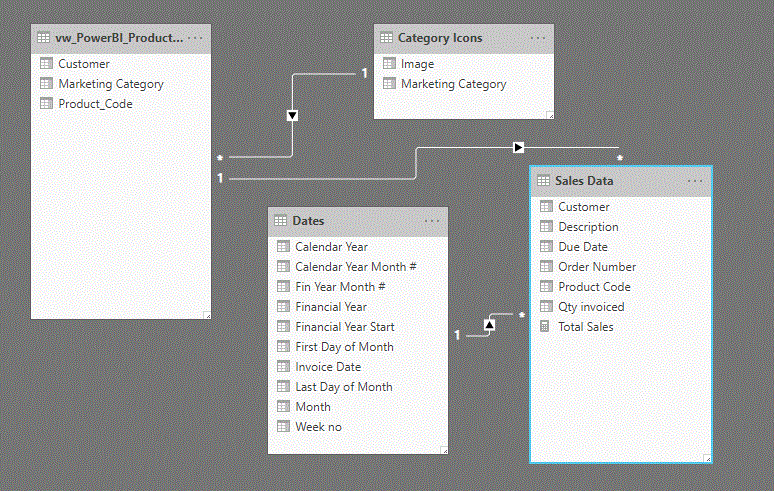Select Marketing Category field in Category Icons
The width and height of the screenshot is (774, 491).
[464, 84]
